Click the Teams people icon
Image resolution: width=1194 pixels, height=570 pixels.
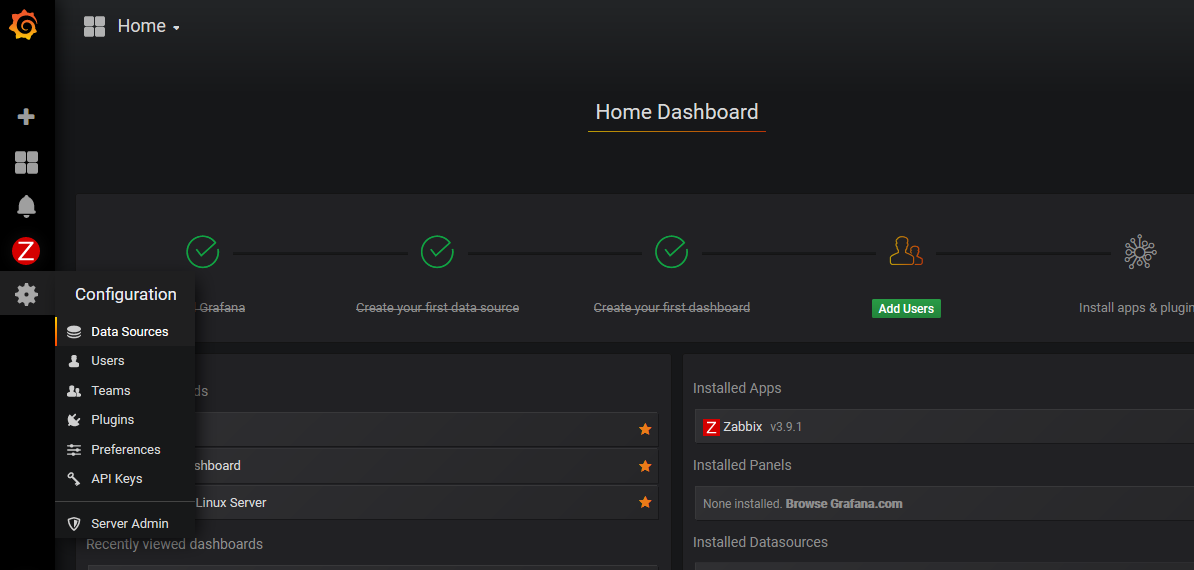click(74, 390)
